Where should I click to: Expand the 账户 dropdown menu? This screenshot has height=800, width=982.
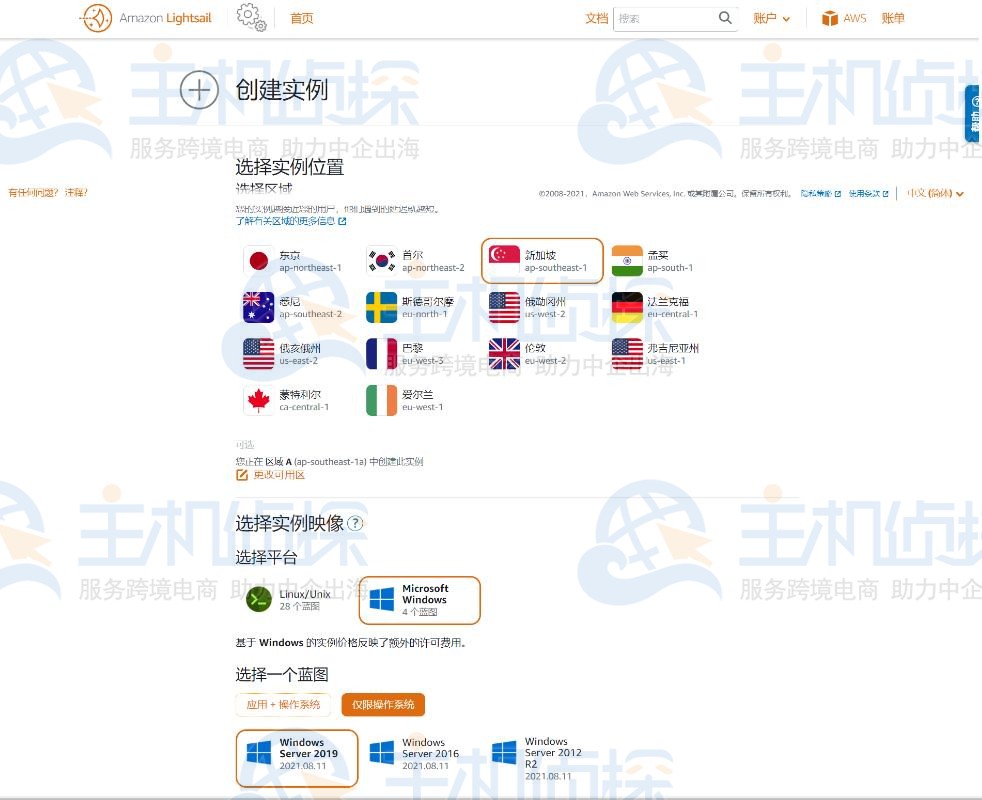tap(771, 18)
